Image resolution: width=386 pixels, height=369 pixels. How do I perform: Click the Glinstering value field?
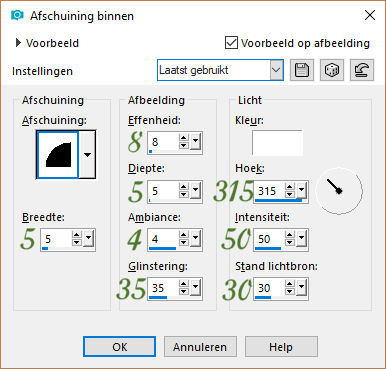click(x=163, y=289)
